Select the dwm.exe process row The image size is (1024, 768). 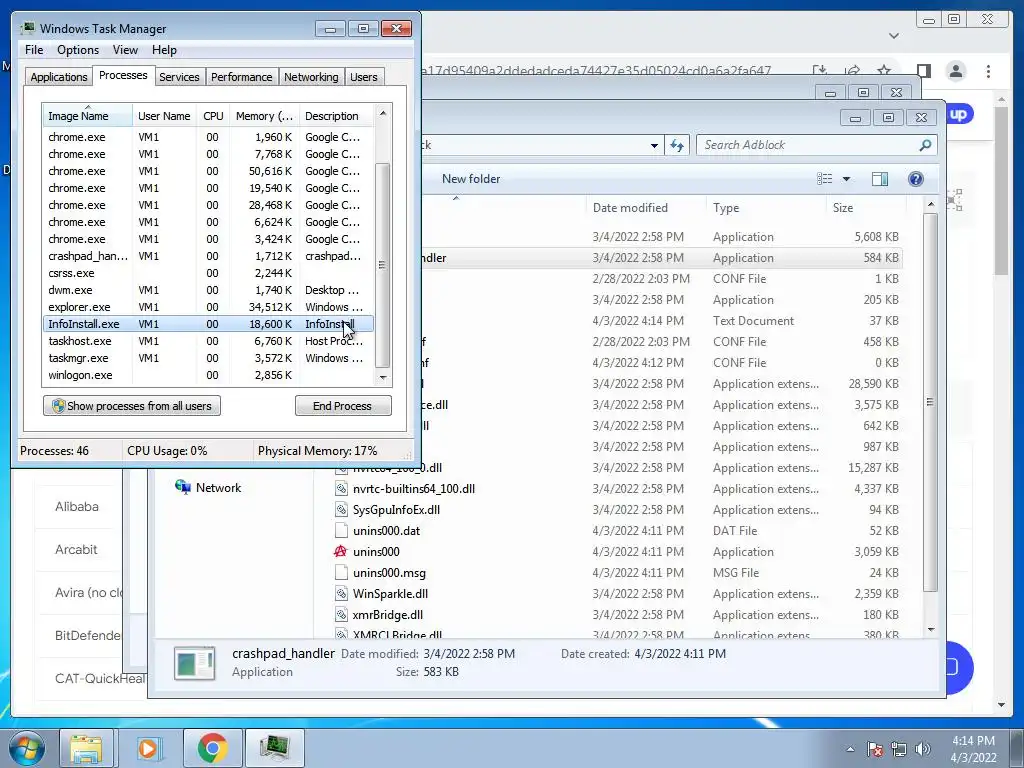(208, 290)
